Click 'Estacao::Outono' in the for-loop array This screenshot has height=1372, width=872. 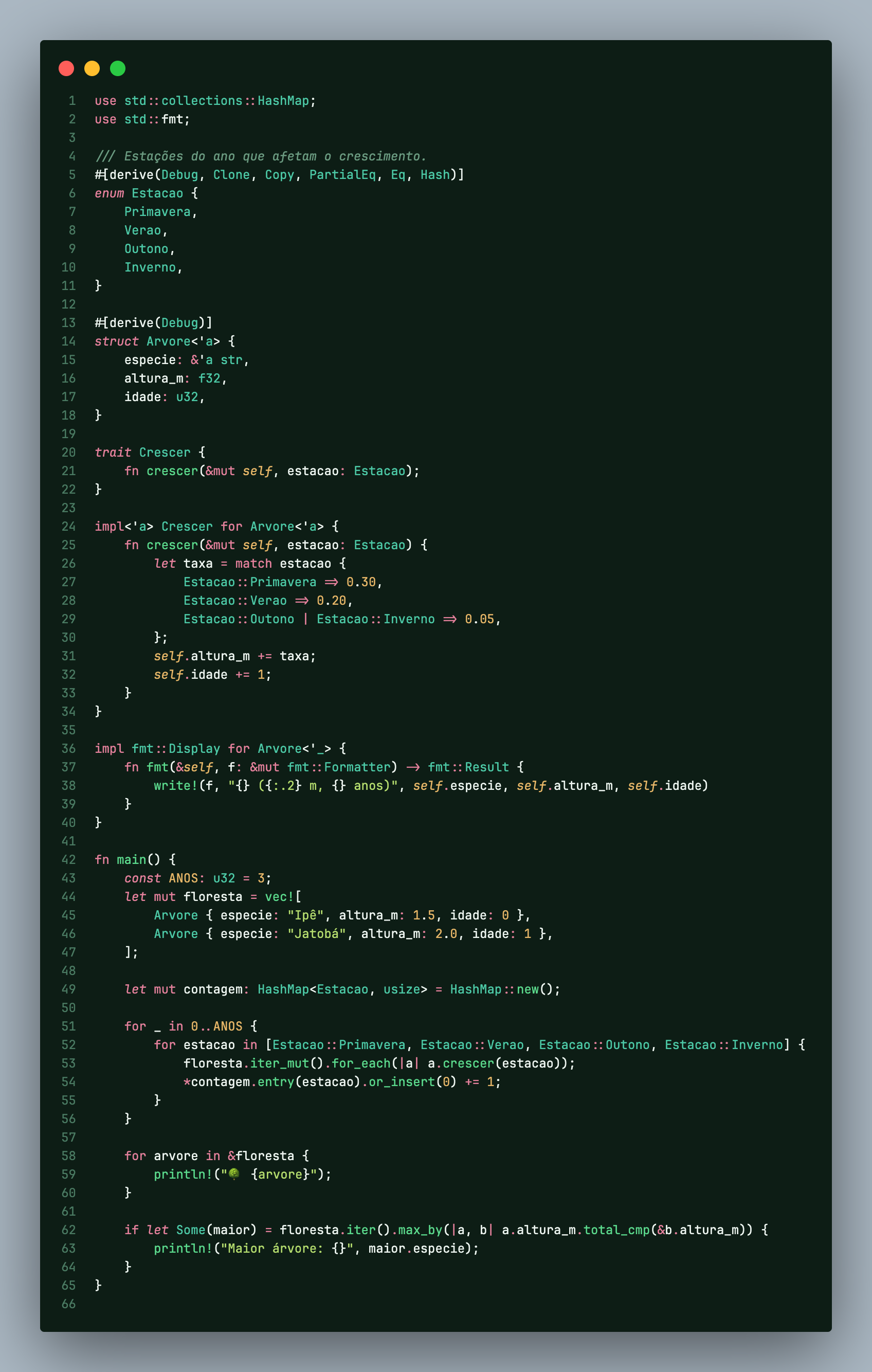tap(594, 1045)
